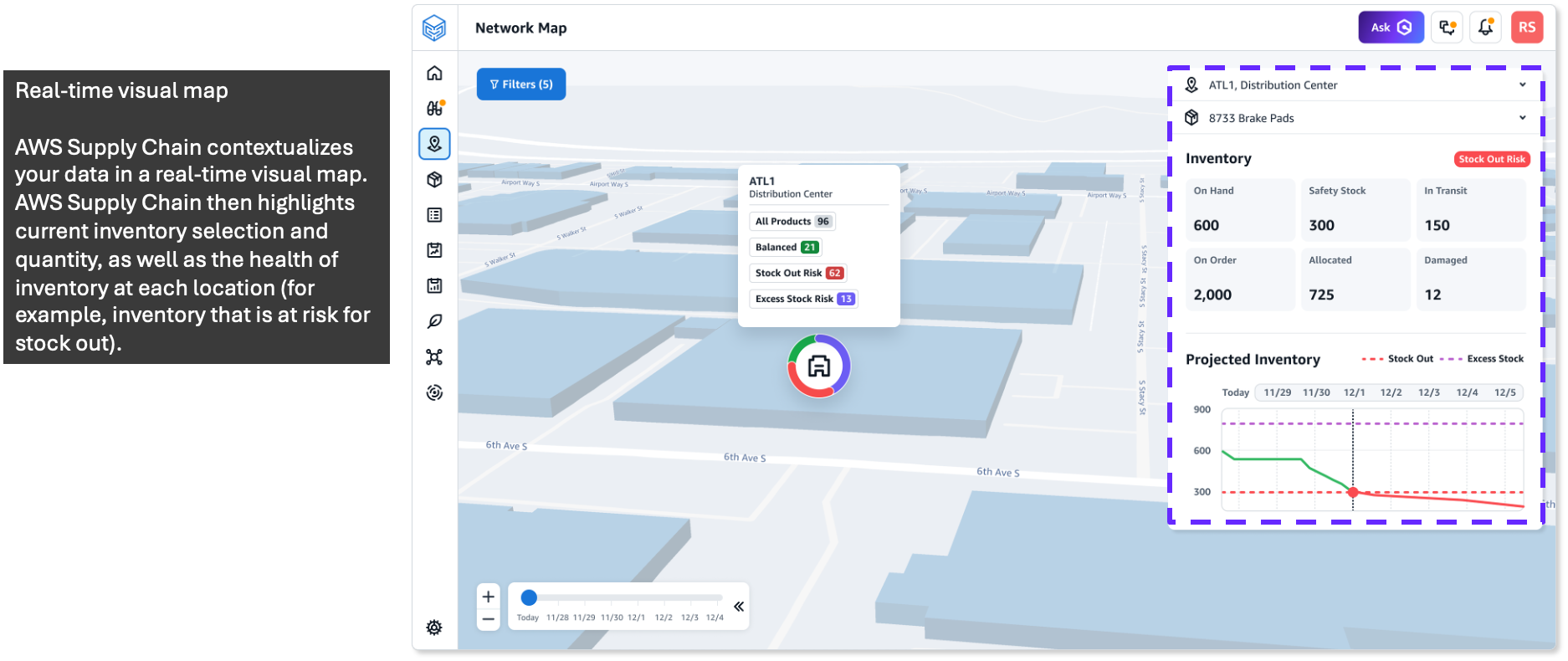The width and height of the screenshot is (1568, 661).
Task: Open the calendar bar-graph sidebar icon
Action: pyautogui.click(x=434, y=285)
